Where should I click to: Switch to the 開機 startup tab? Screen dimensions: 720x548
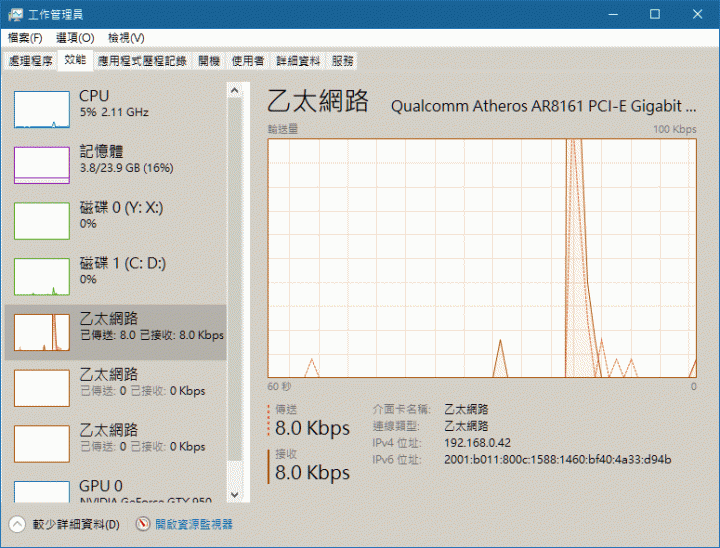(x=208, y=61)
